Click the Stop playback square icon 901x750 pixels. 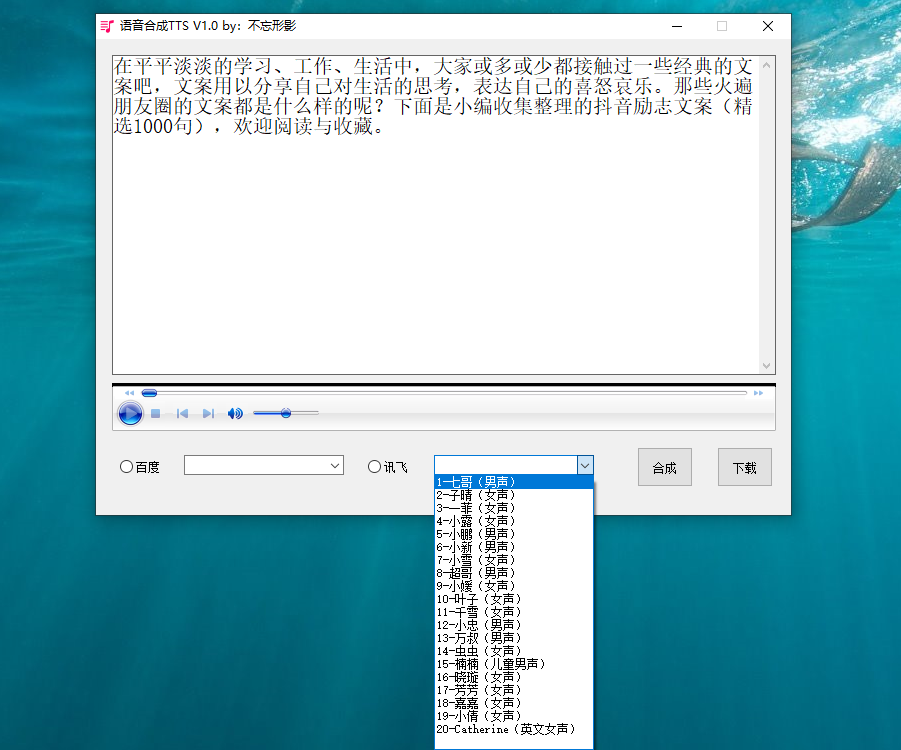click(x=156, y=413)
